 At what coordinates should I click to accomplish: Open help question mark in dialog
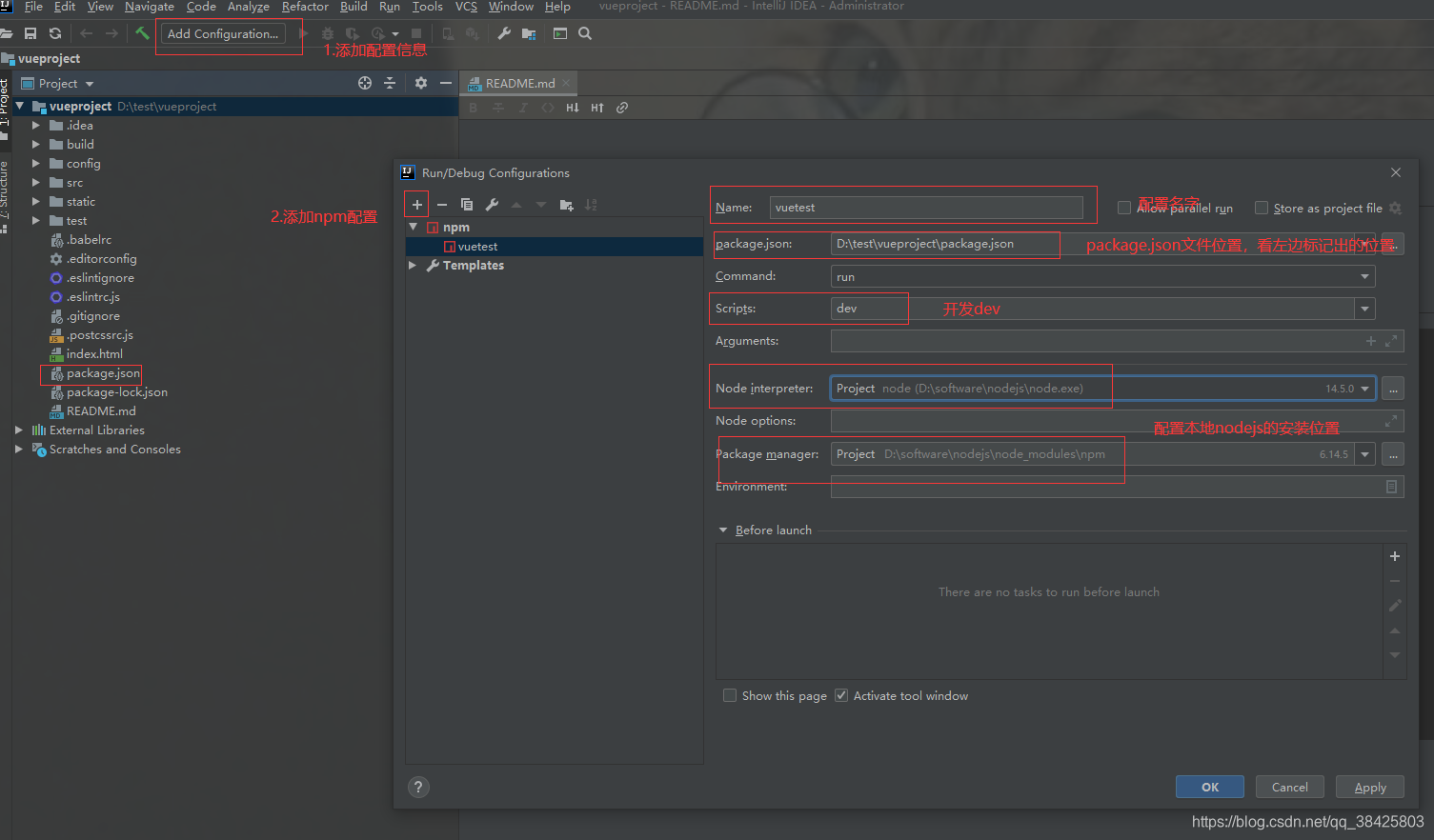[418, 787]
